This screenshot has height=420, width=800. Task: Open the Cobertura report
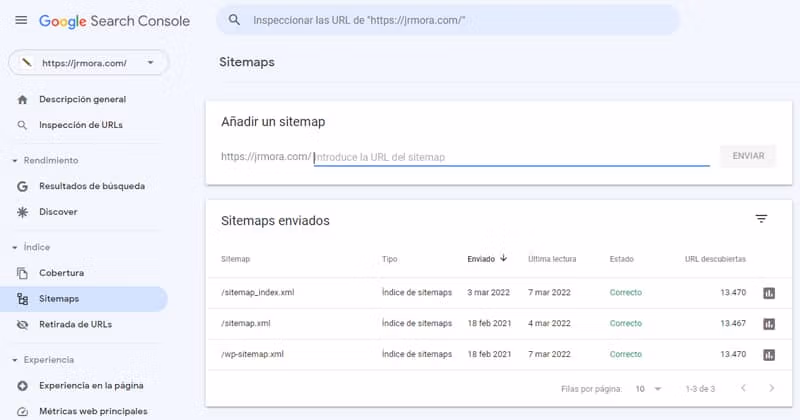(62, 273)
